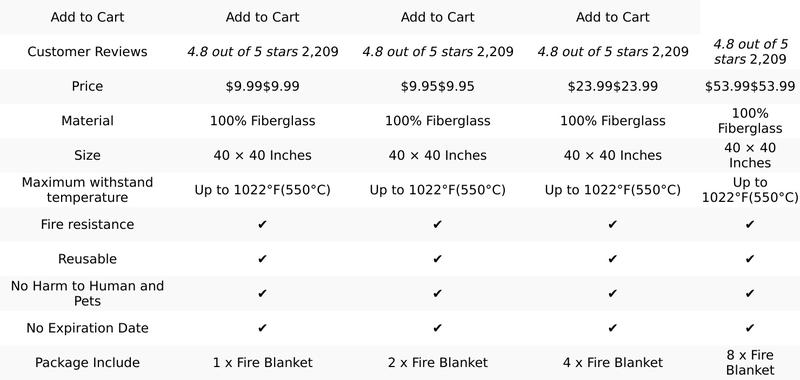Screen dimensions: 800x380
Task: Click Reusable checkmark for 2 x pack
Action: [437, 259]
